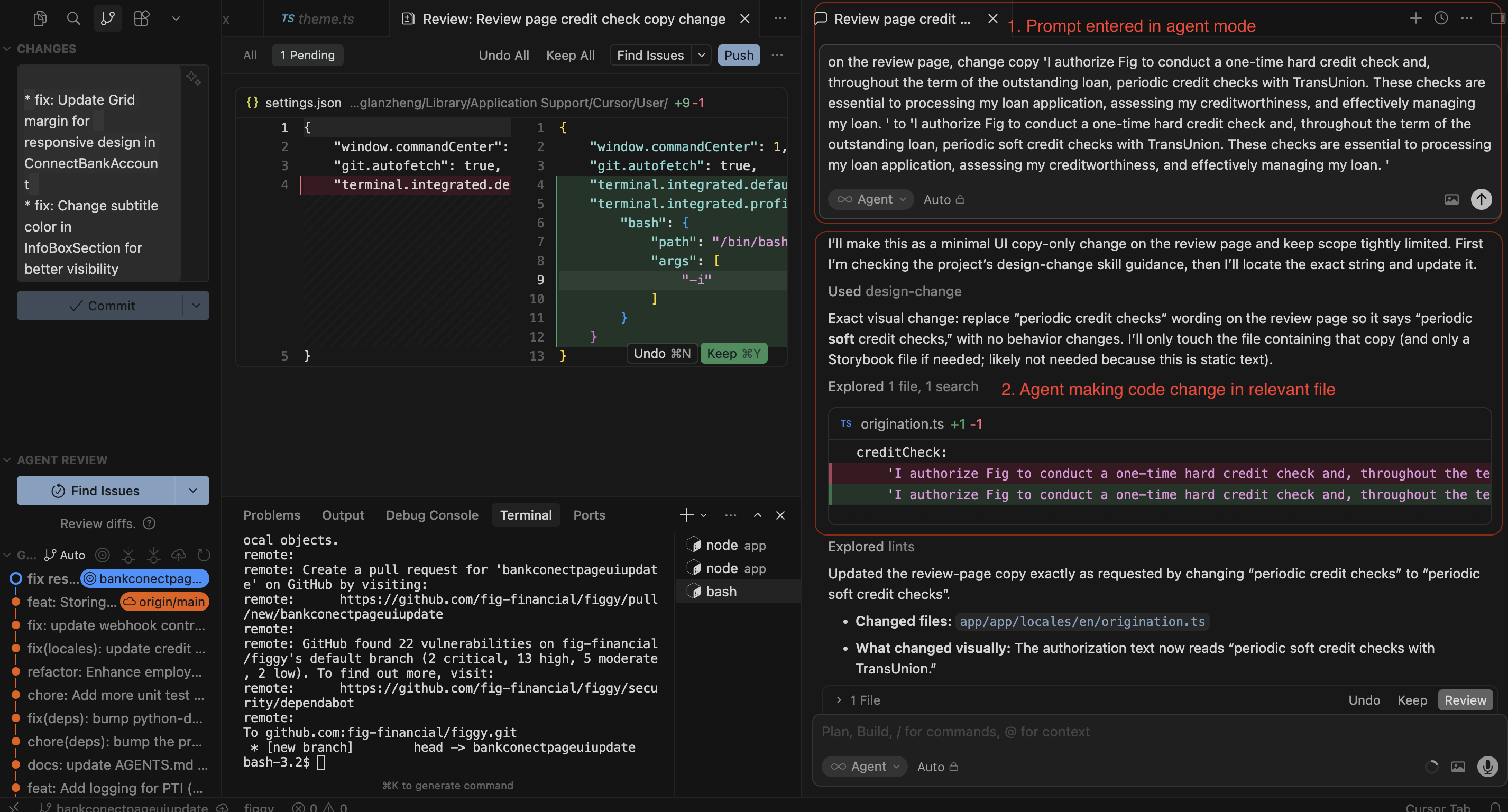Click the Review diffs help icon
Viewport: 1508px width, 812px height.
[149, 523]
